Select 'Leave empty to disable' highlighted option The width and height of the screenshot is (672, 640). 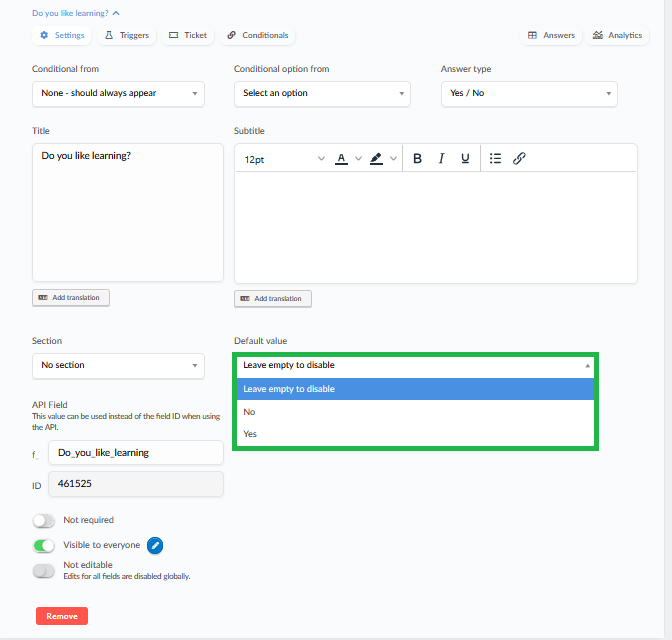pyautogui.click(x=415, y=389)
